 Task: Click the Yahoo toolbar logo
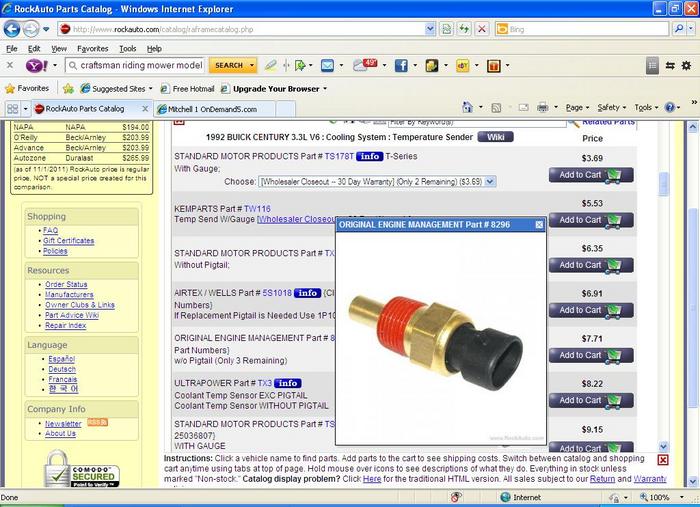coord(37,66)
